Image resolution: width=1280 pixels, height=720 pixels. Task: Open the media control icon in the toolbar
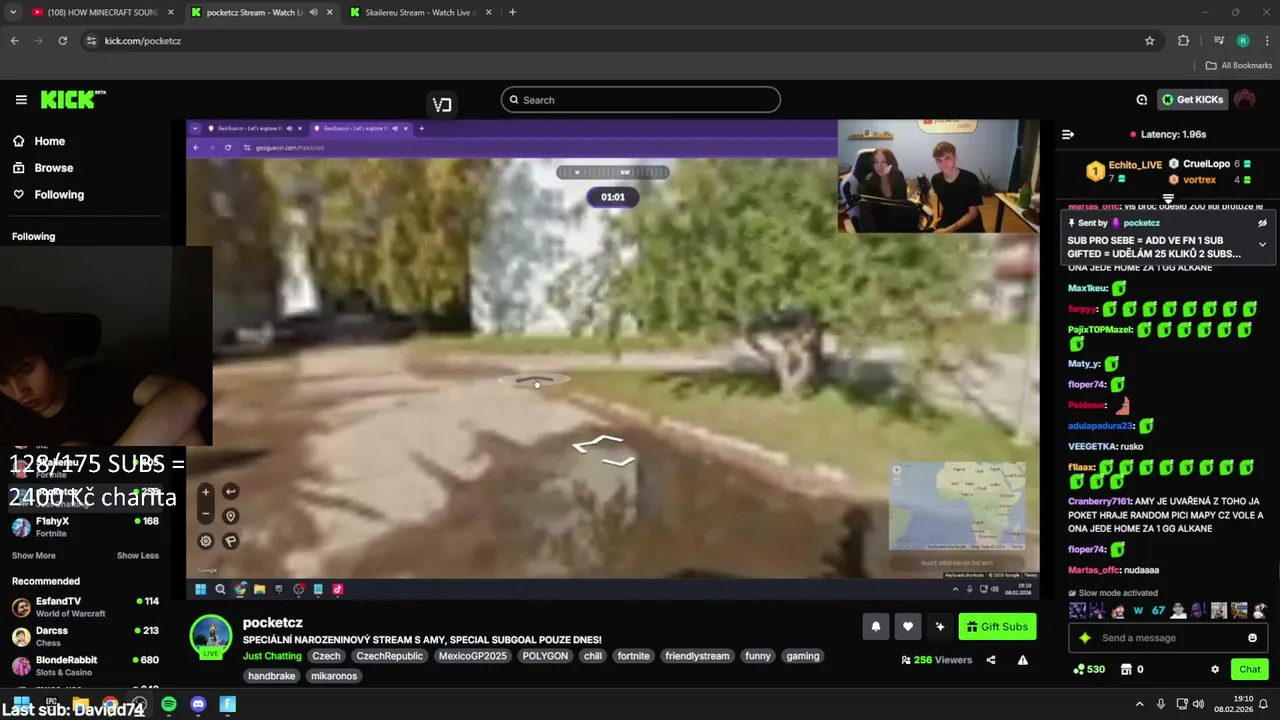(1218, 41)
